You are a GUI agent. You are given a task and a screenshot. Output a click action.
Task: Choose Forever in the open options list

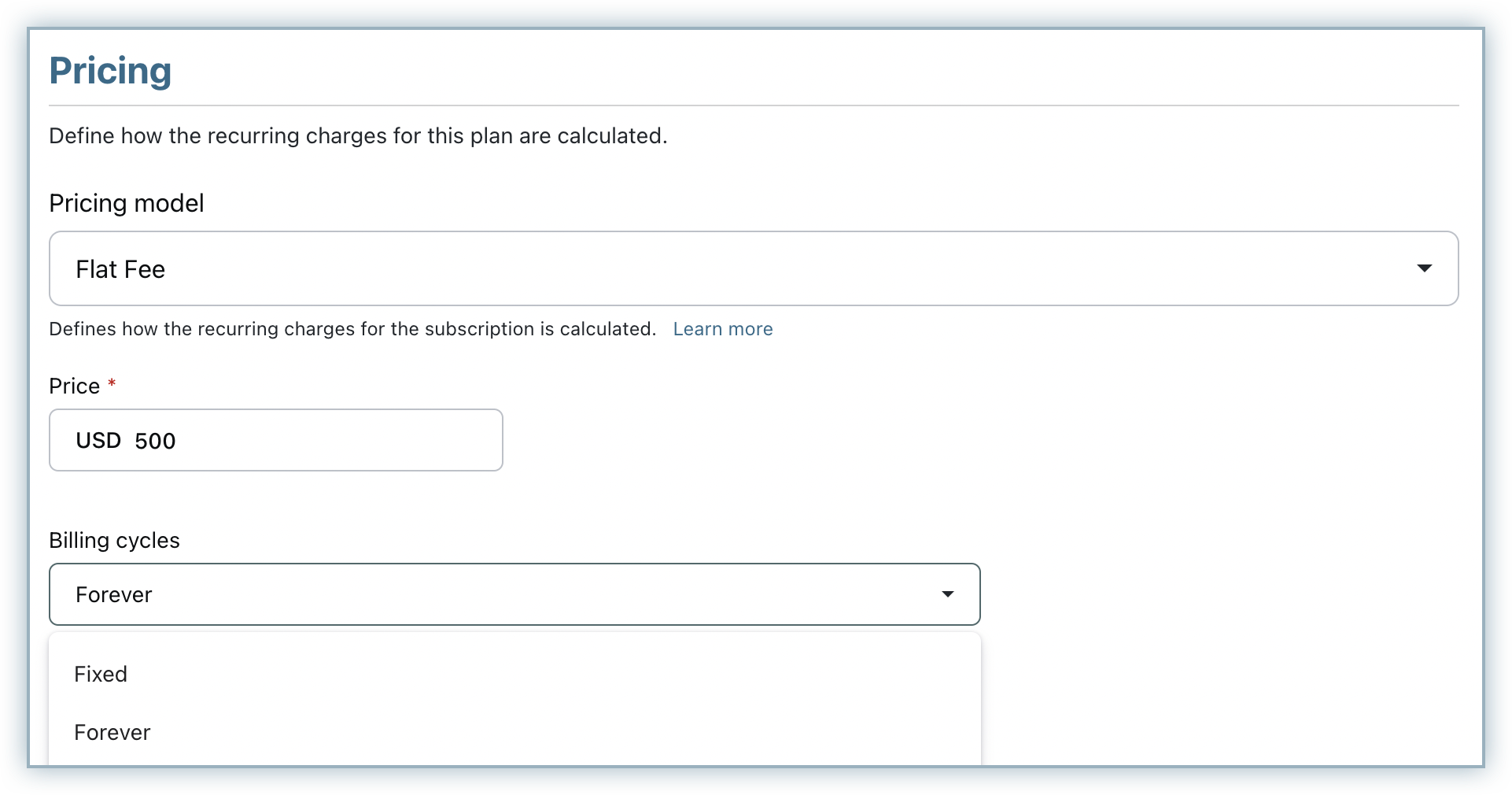click(x=112, y=732)
